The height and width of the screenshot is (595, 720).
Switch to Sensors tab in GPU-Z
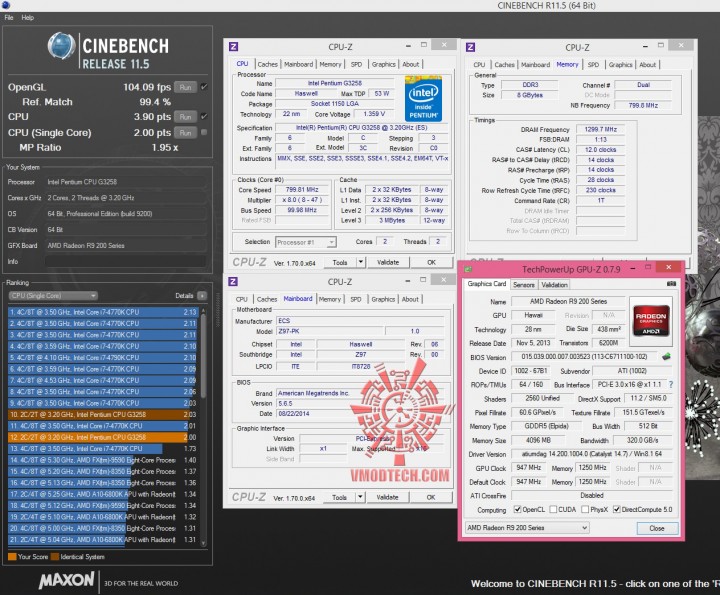(x=523, y=285)
